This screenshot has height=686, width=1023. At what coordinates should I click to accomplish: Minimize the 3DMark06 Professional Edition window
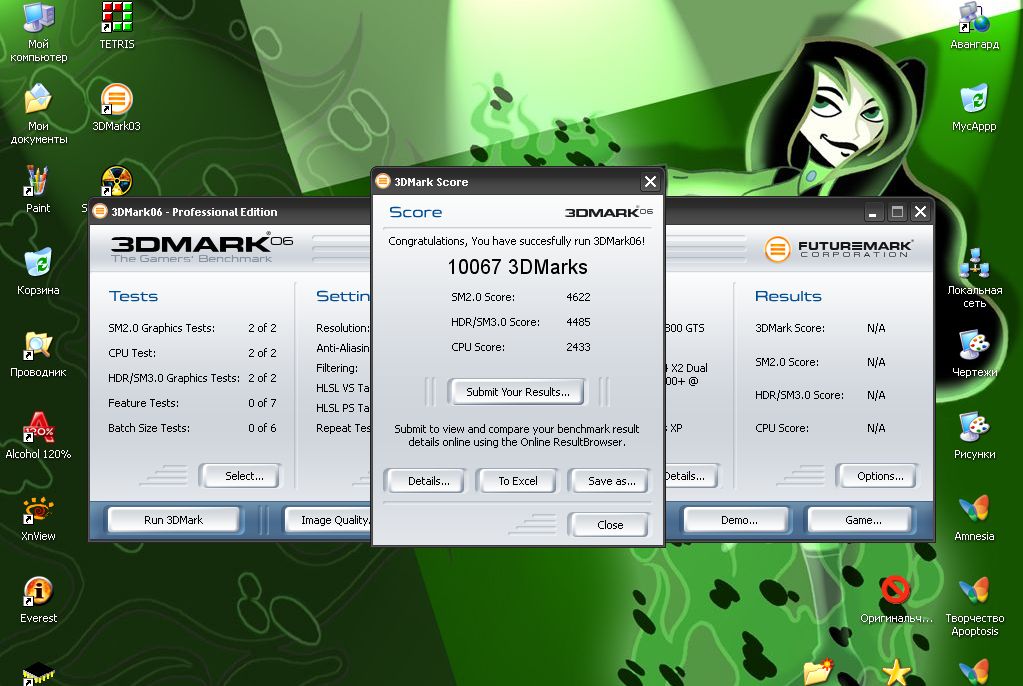click(873, 212)
